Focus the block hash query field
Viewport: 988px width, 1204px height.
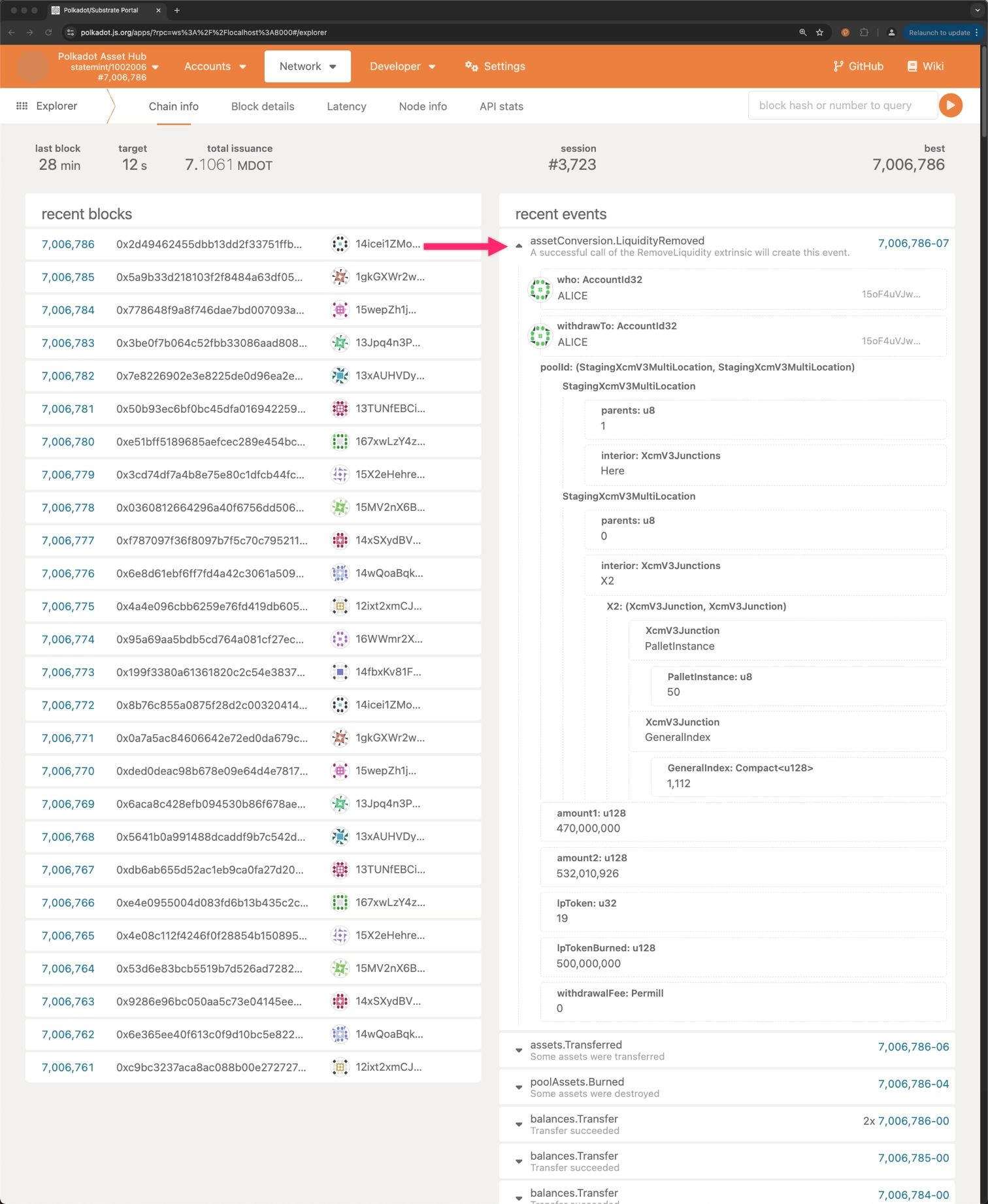click(x=842, y=105)
